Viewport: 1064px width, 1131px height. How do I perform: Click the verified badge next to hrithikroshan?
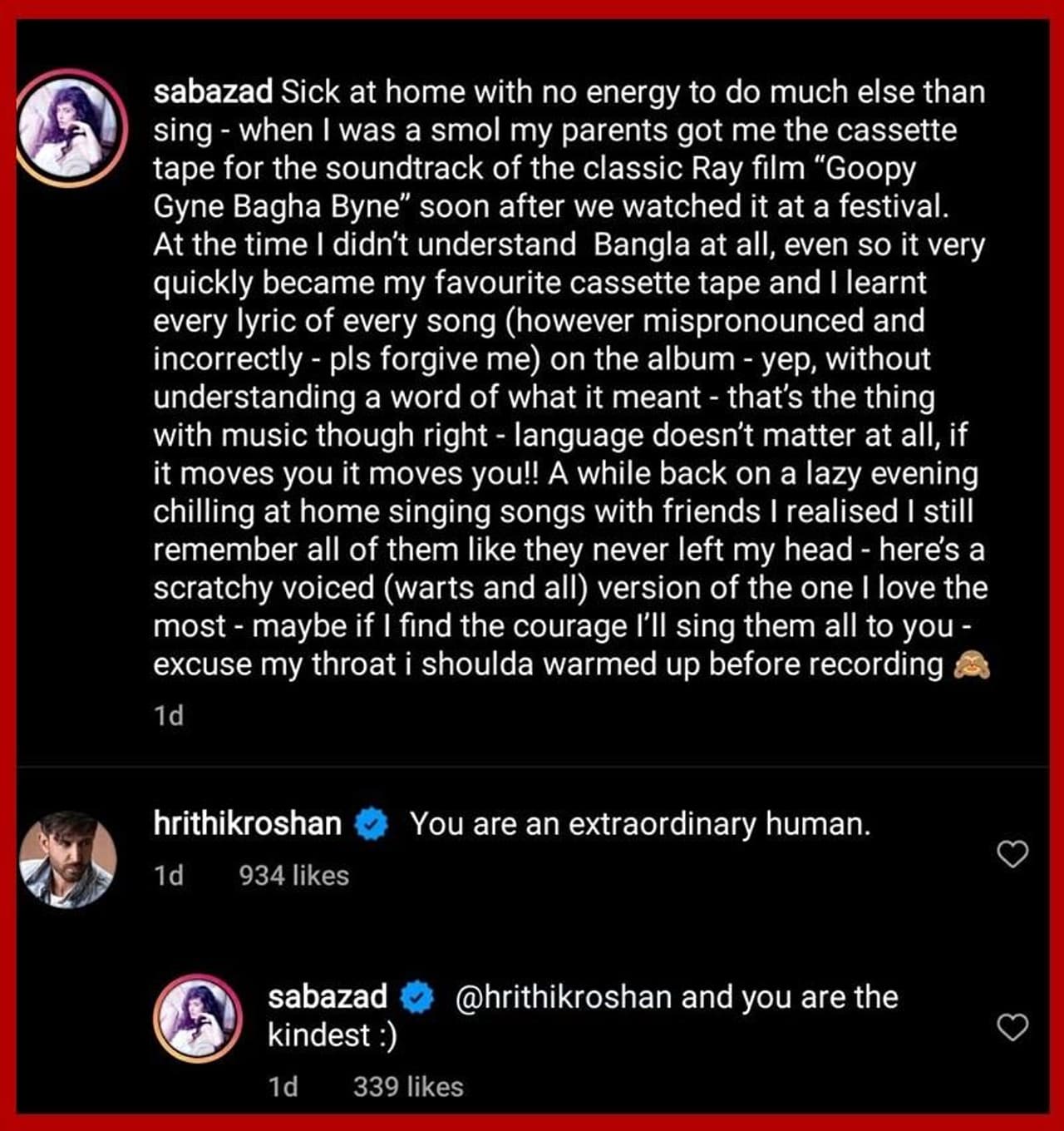[x=372, y=824]
